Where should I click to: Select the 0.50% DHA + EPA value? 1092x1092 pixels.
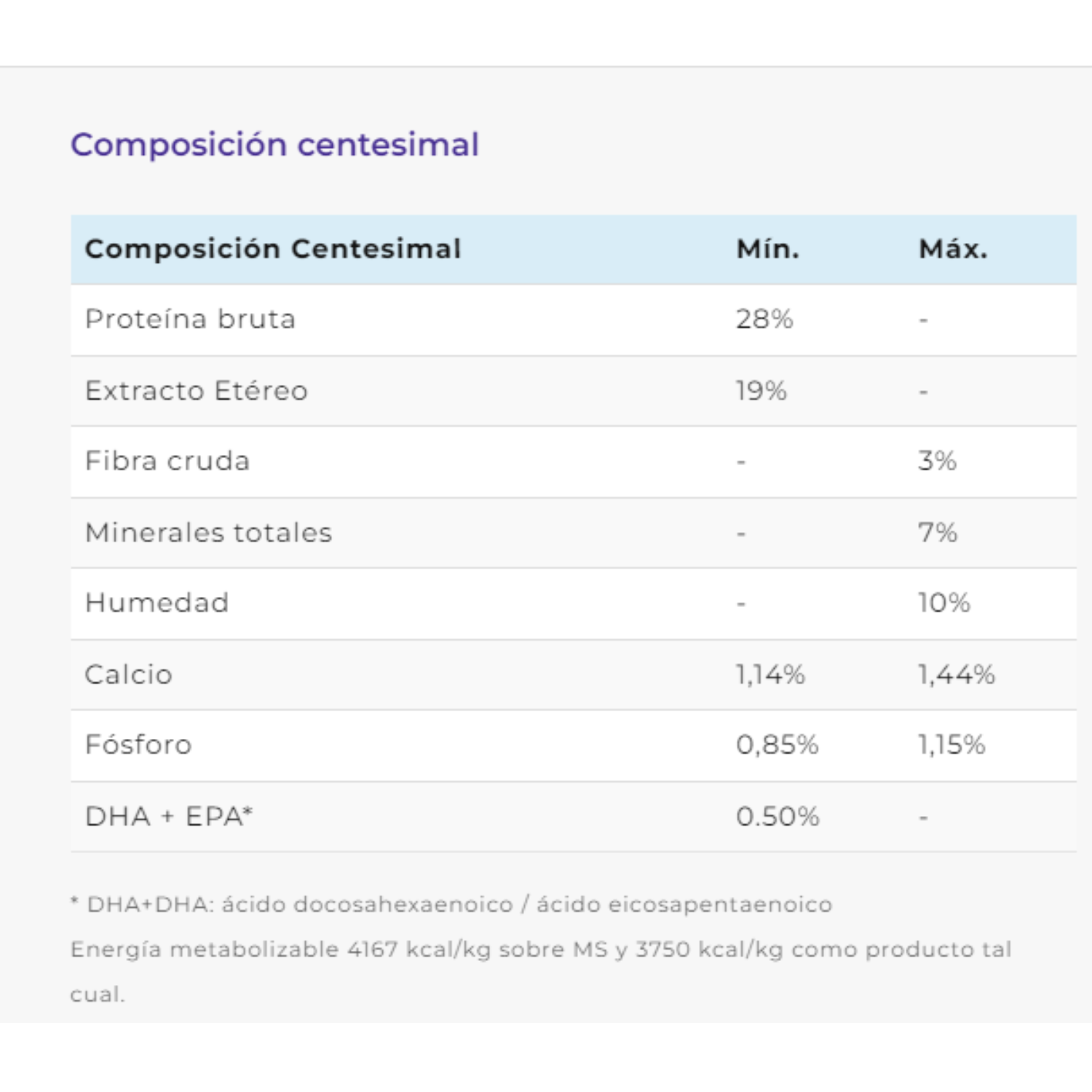[778, 817]
